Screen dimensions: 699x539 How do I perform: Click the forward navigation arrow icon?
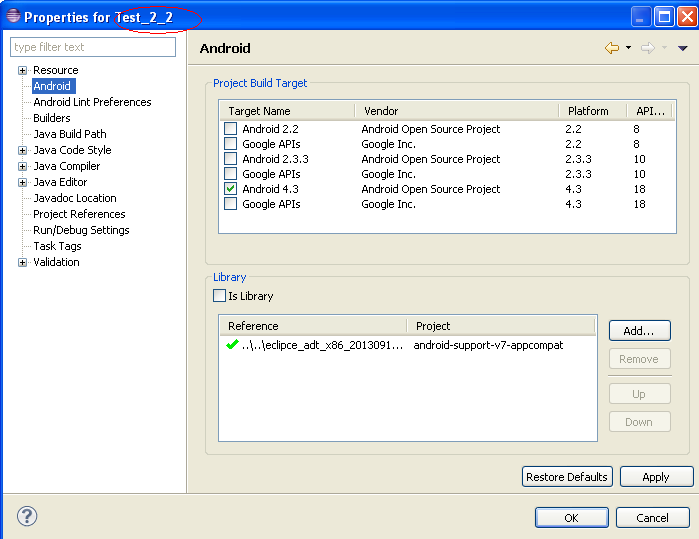648,48
